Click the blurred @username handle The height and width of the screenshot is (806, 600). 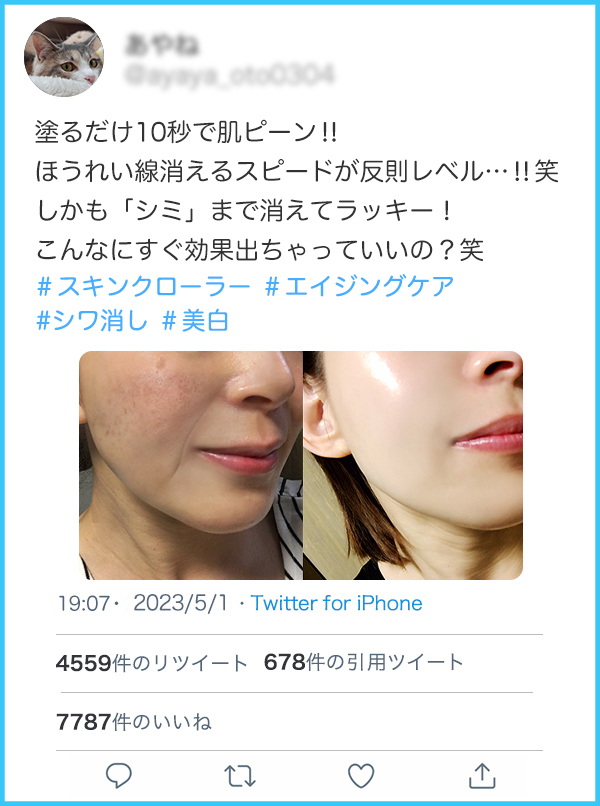(x=229, y=75)
